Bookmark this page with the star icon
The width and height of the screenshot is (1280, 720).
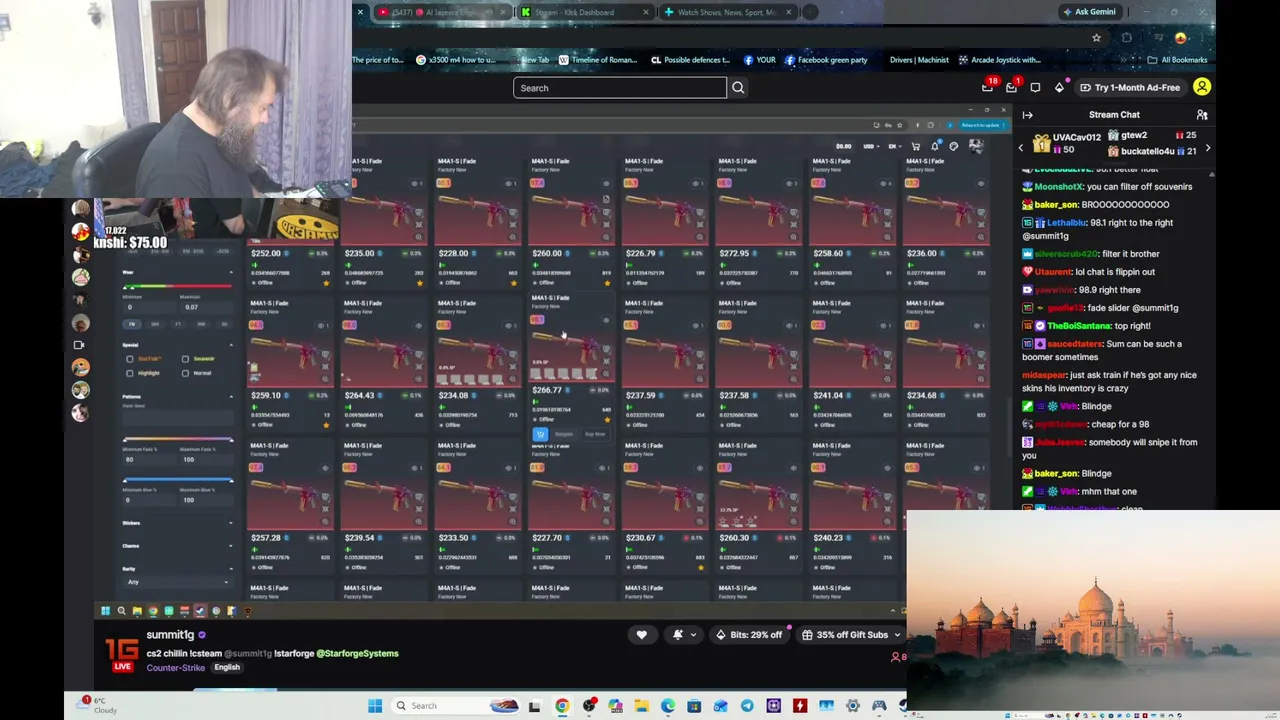[1096, 38]
